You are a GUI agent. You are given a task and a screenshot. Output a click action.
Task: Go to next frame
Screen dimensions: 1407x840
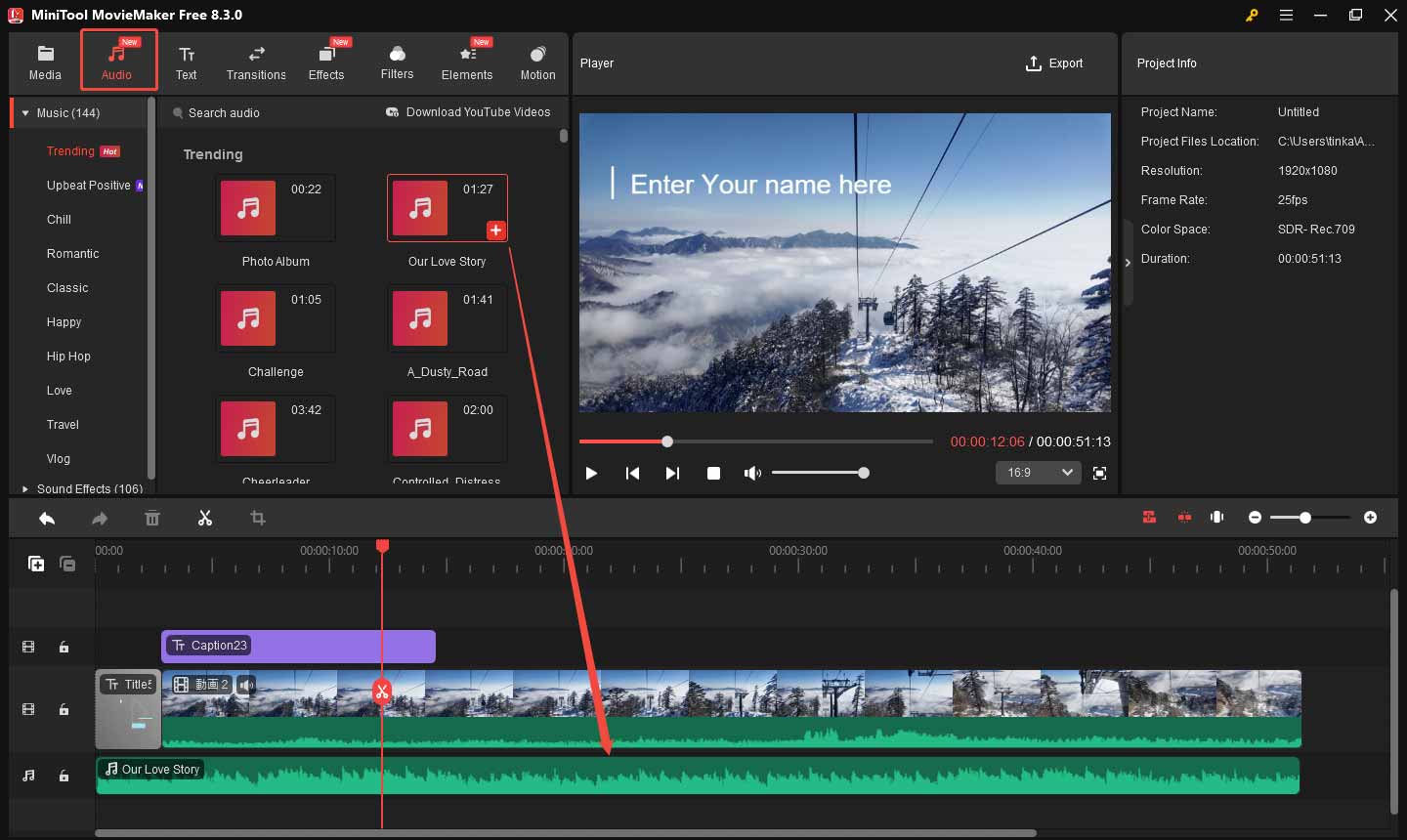coord(672,473)
